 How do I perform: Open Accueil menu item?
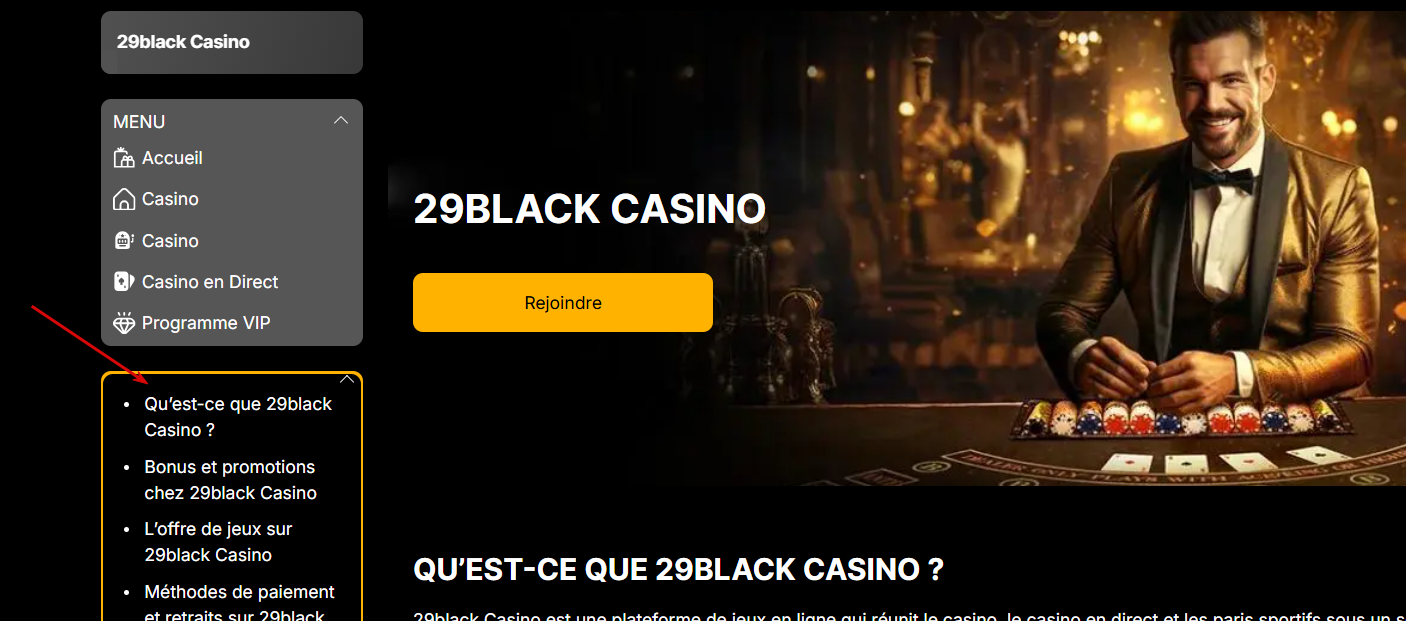(x=172, y=158)
